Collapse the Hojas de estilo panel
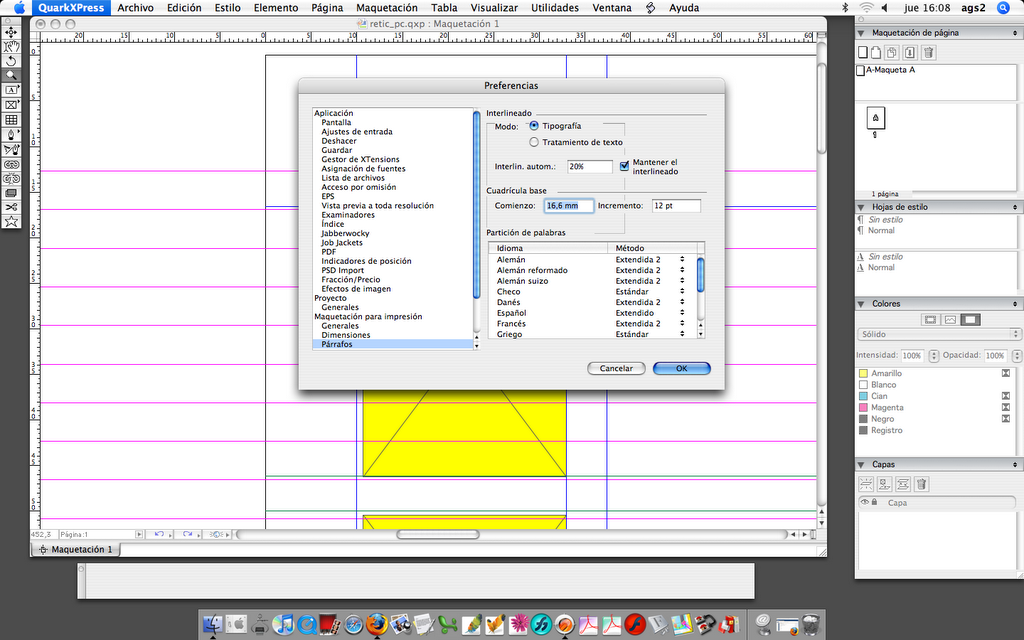 [861, 207]
